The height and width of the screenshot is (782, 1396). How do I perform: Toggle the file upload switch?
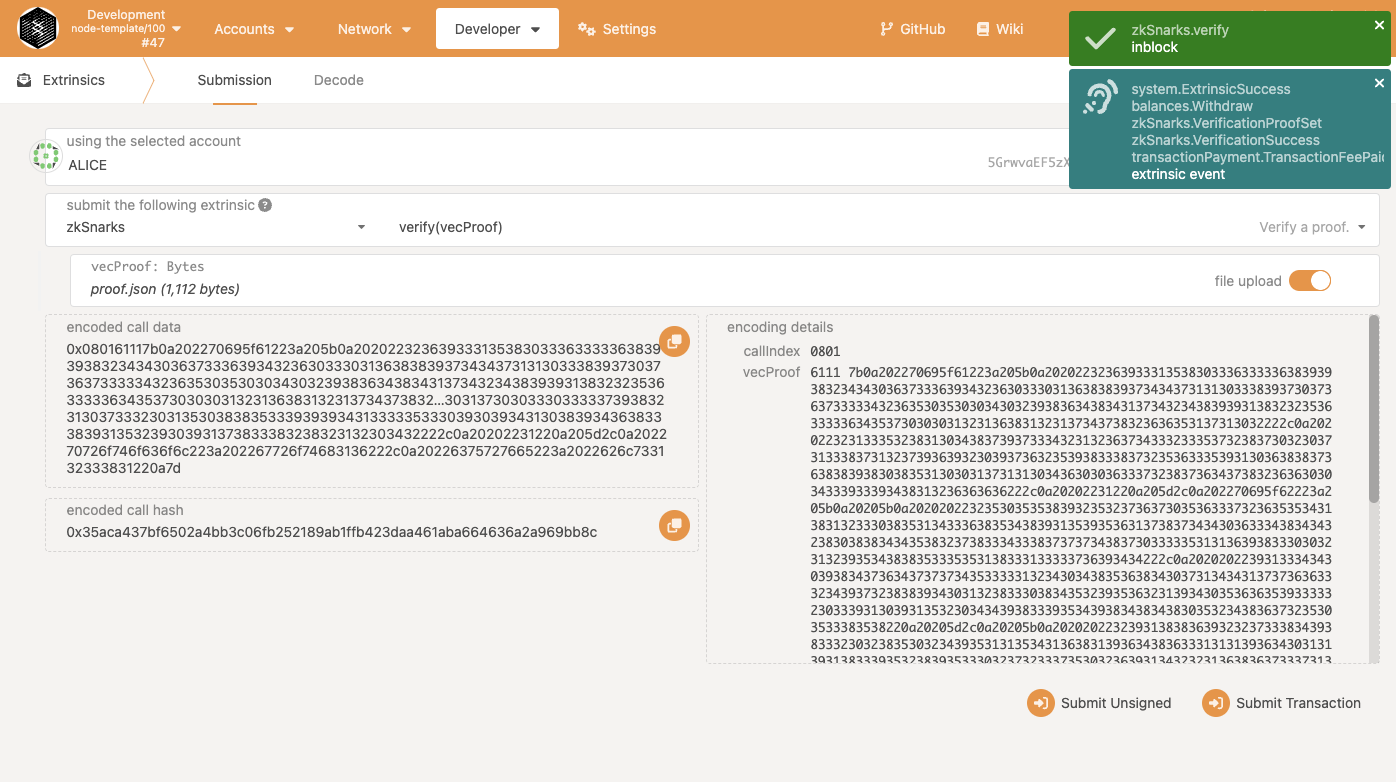(x=1309, y=281)
